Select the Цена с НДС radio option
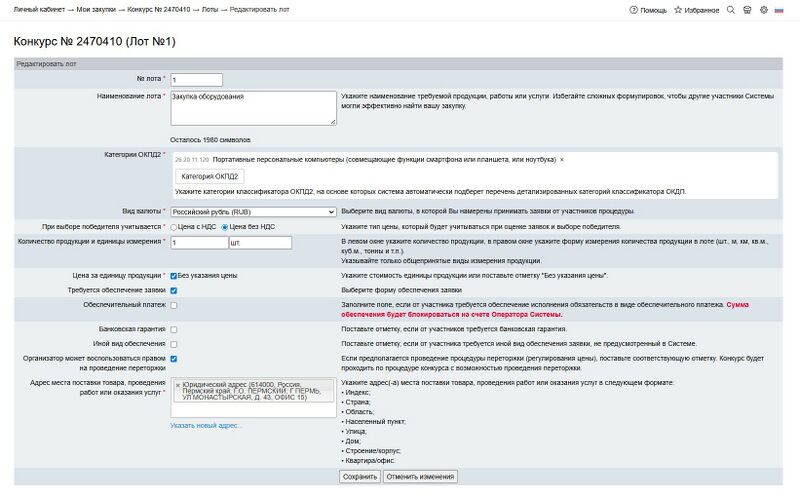Viewport: 800px width, 499px height. (175, 228)
